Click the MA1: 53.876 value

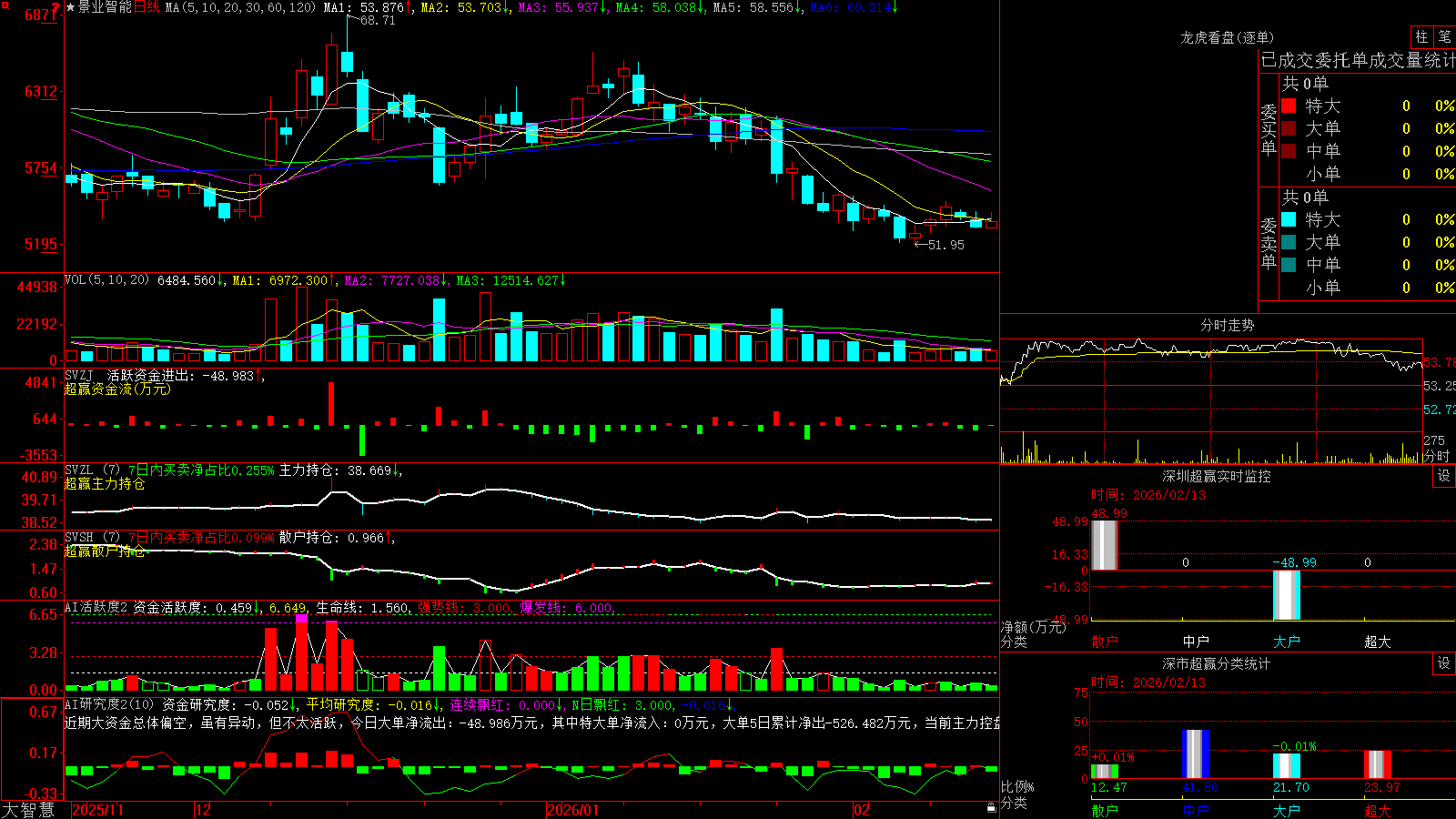(x=364, y=7)
